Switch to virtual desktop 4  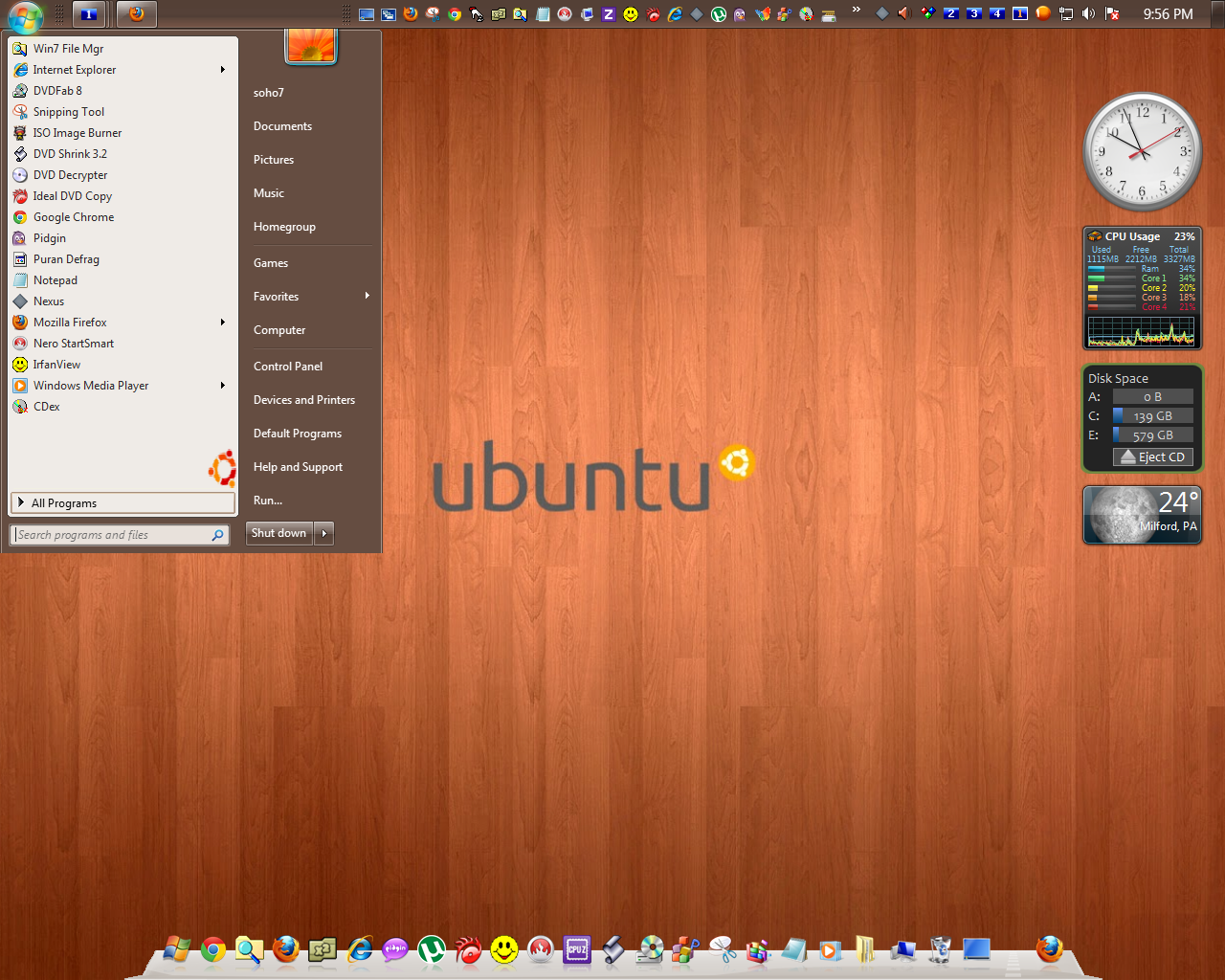(x=997, y=13)
